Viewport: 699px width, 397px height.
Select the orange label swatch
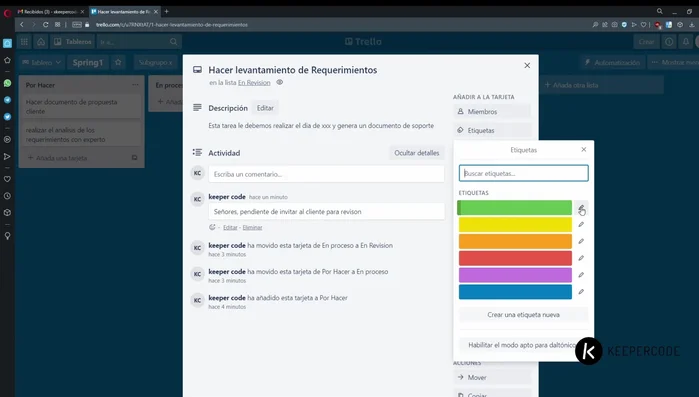515,241
